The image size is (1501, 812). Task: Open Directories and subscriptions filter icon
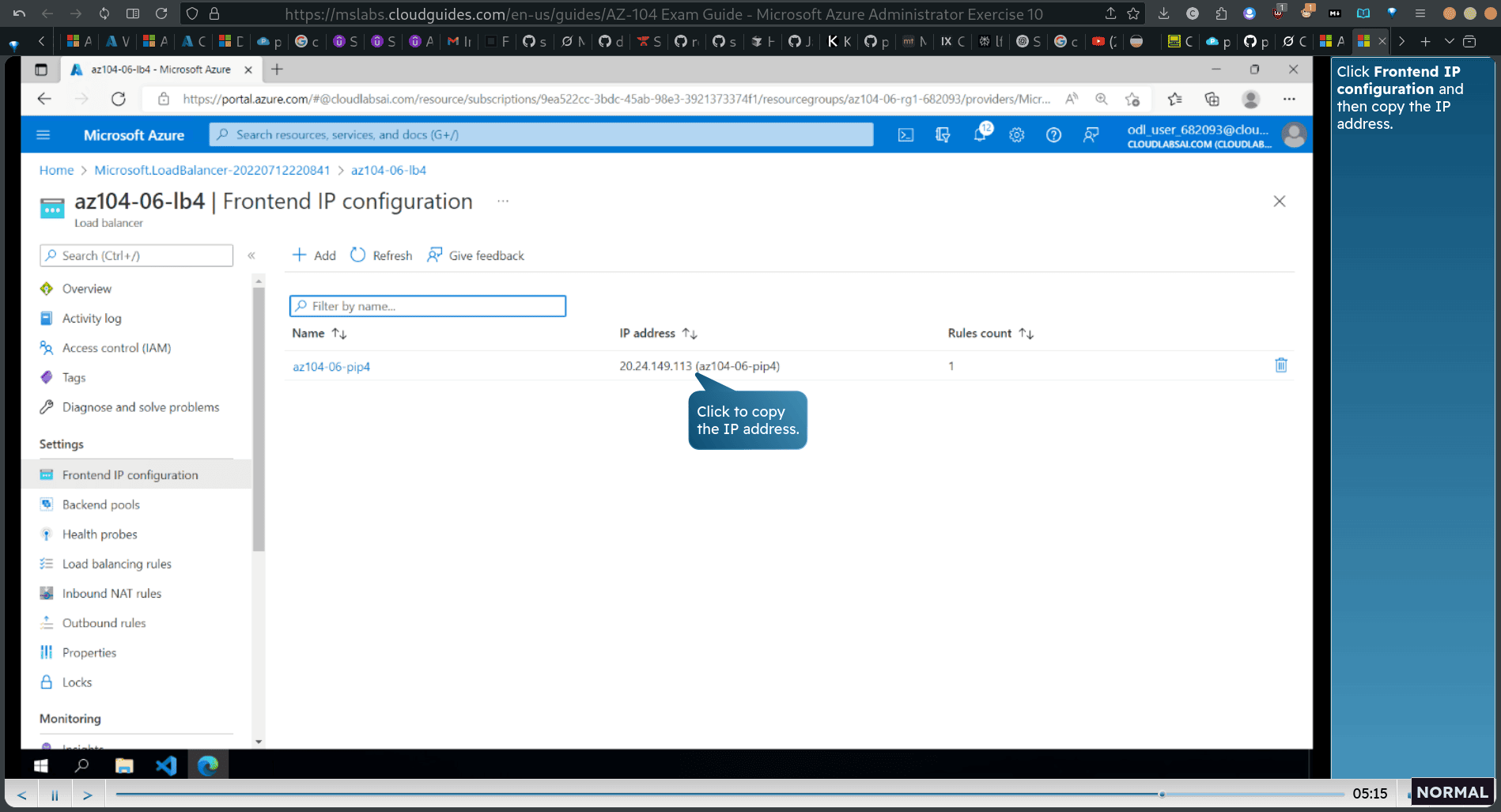(943, 135)
